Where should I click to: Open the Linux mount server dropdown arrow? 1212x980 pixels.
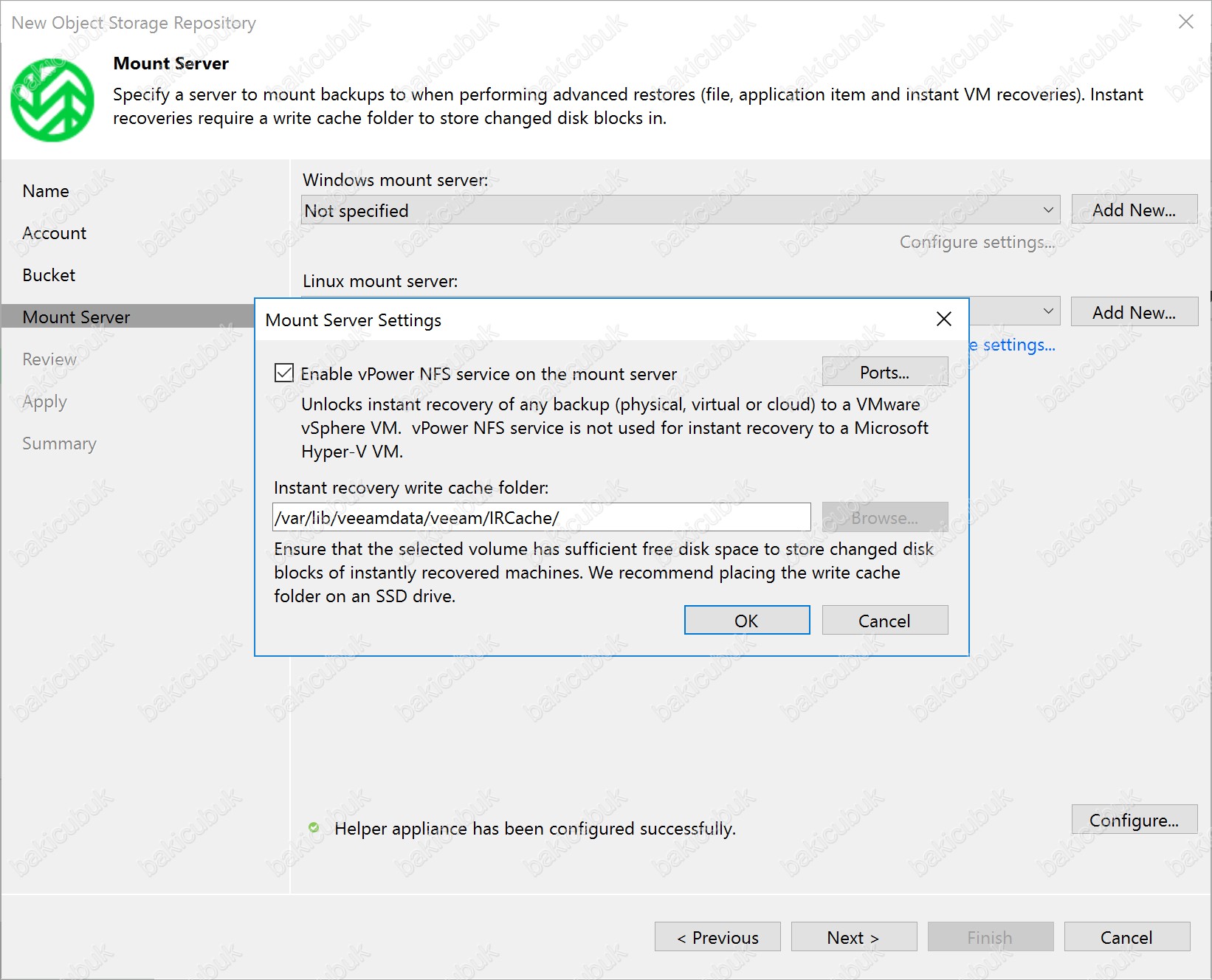pos(1047,311)
